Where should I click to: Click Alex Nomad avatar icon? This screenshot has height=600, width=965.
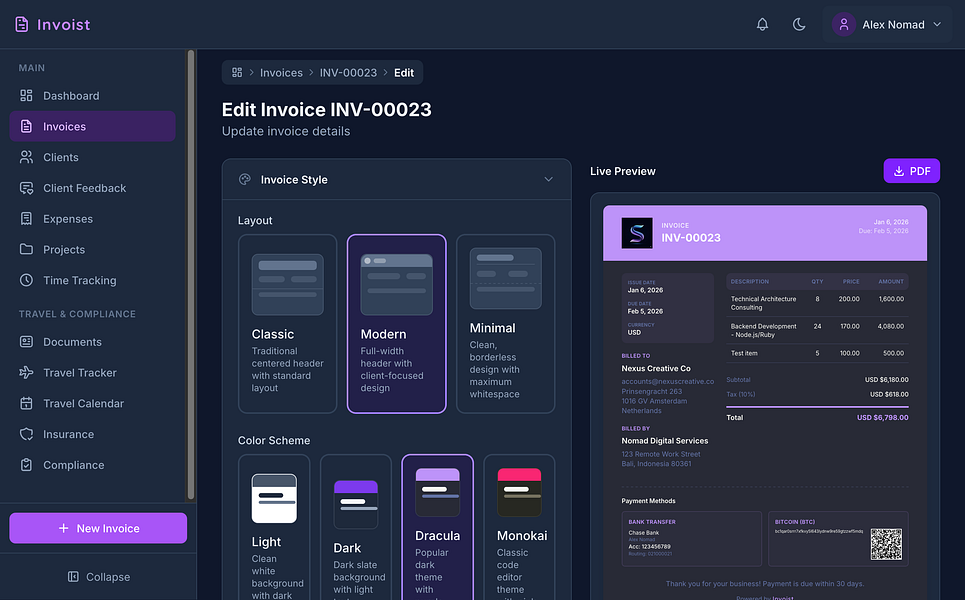tap(844, 25)
